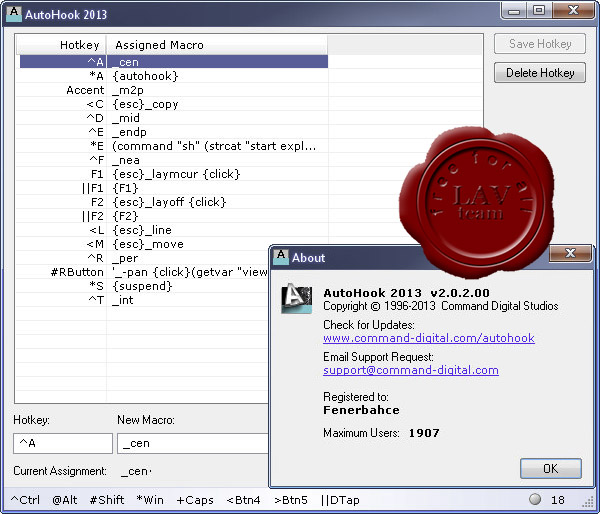Select the ^T _int row
Image resolution: width=600 pixels, height=514 pixels.
[x=144, y=300]
